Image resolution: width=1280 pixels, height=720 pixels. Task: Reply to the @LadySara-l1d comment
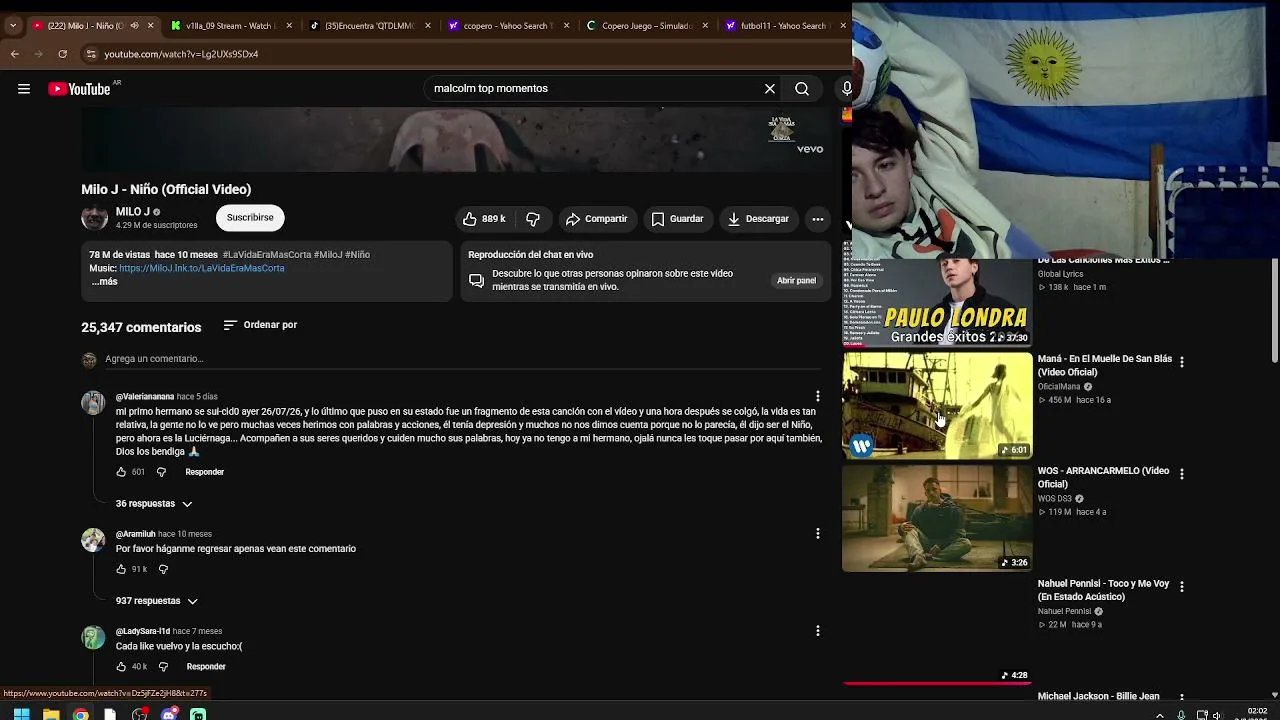[206, 667]
